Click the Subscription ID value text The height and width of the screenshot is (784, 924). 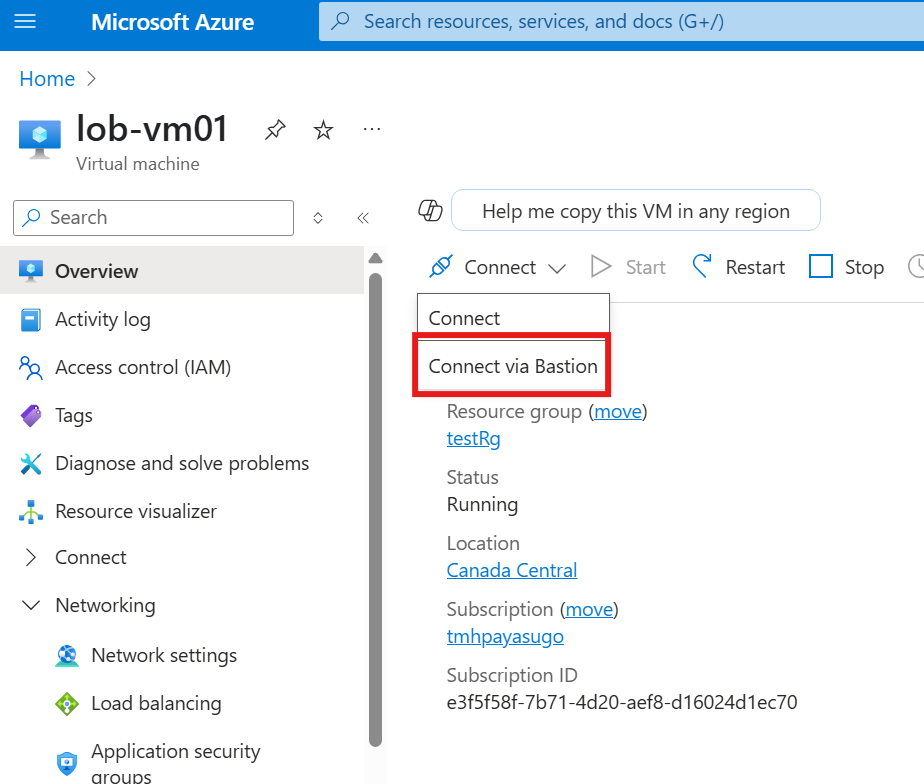point(622,702)
